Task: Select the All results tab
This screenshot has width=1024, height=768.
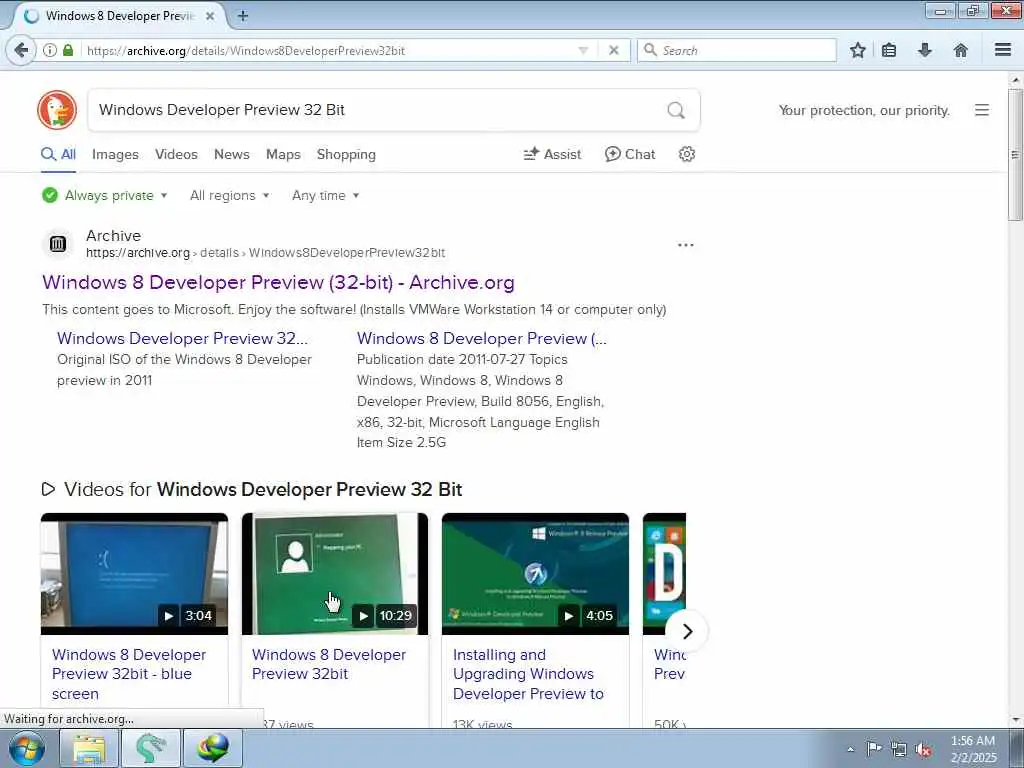Action: coord(58,154)
